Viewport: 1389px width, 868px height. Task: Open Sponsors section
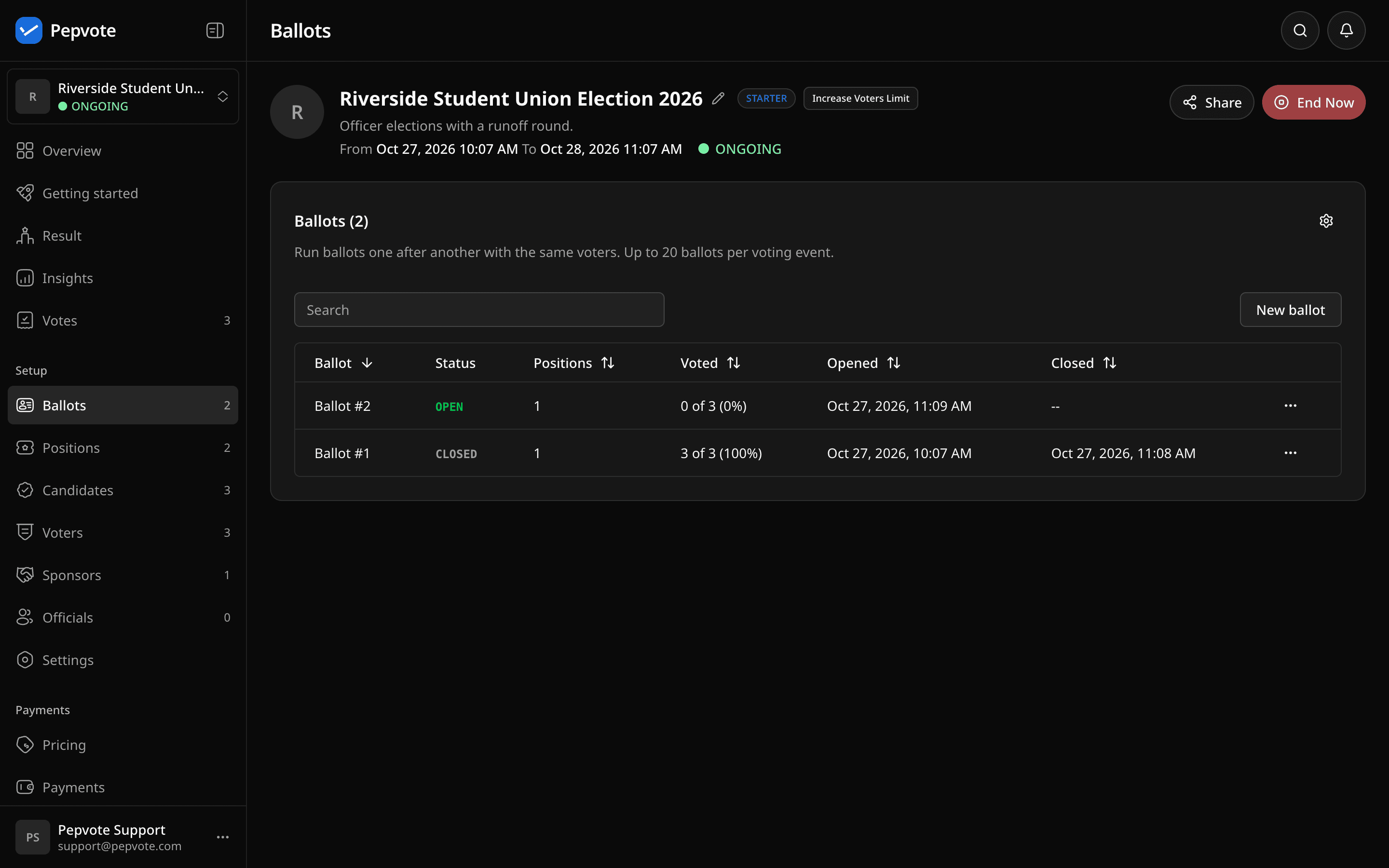tap(123, 575)
